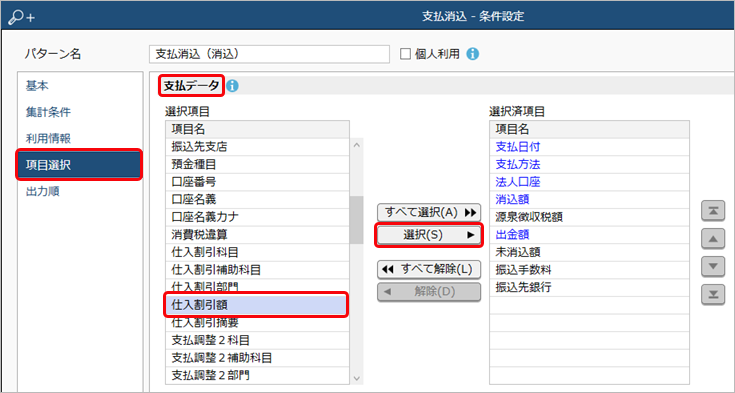Select 口座名義カナ in the available list
Screen dimensions: 735x393
coord(257,217)
